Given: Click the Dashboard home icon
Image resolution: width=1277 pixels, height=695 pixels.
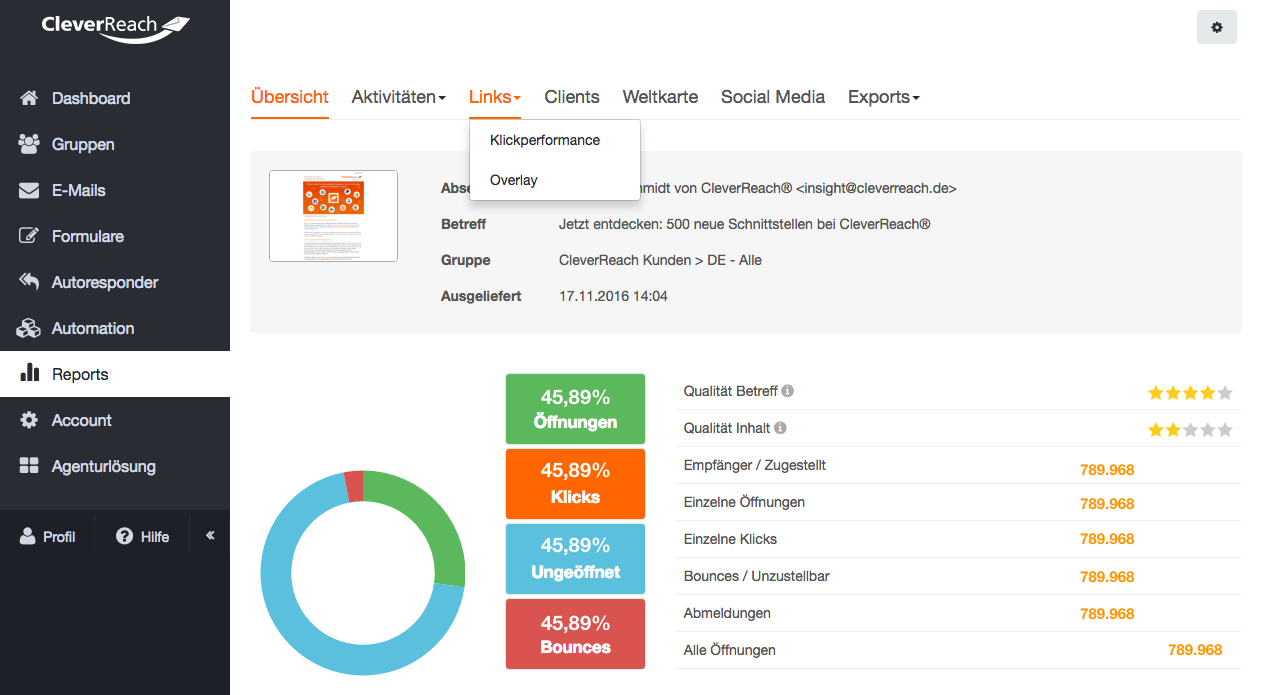Looking at the screenshot, I should 29,98.
